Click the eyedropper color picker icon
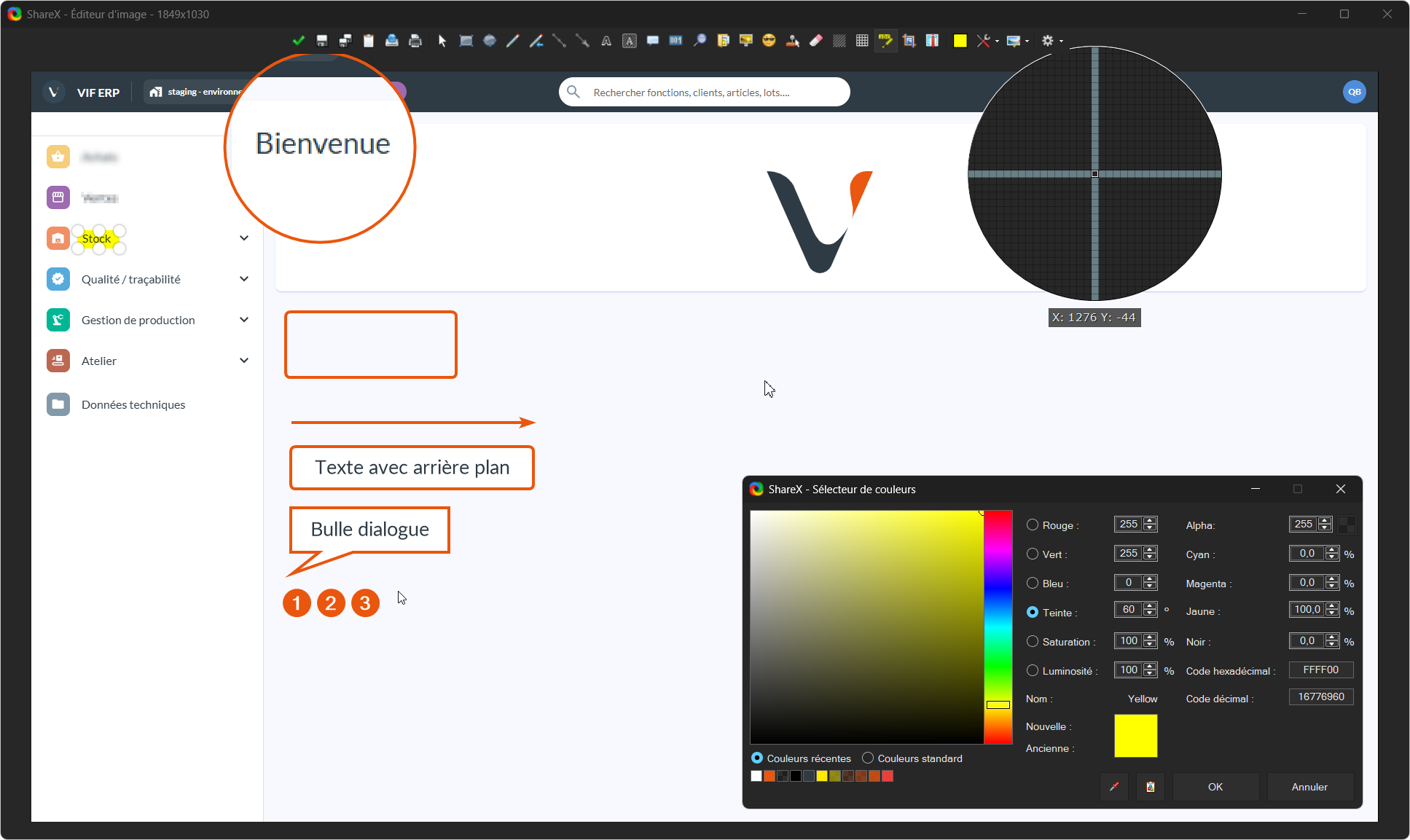The width and height of the screenshot is (1410, 840). 1113,787
